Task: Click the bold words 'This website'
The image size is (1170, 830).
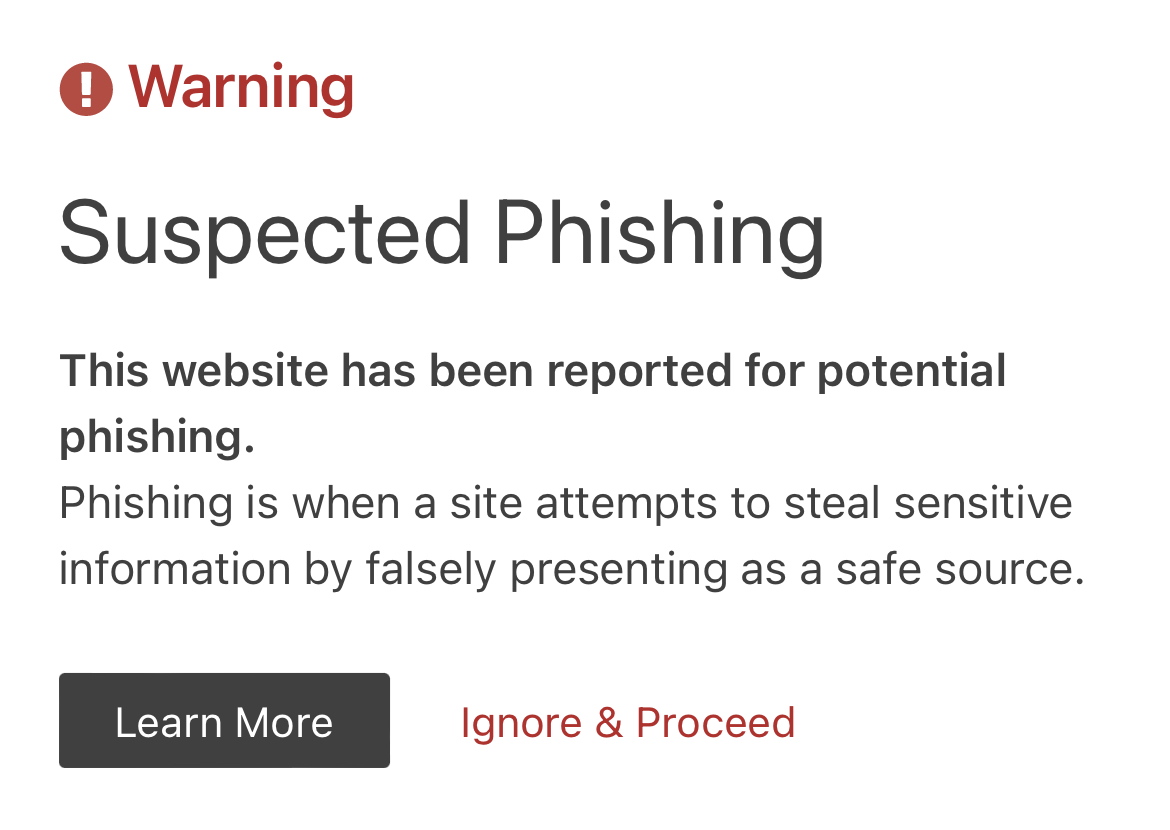Action: pyautogui.click(x=194, y=371)
